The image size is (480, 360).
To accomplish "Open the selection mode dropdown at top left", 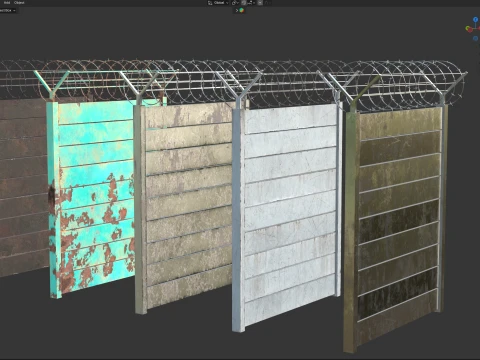I will [8, 10].
